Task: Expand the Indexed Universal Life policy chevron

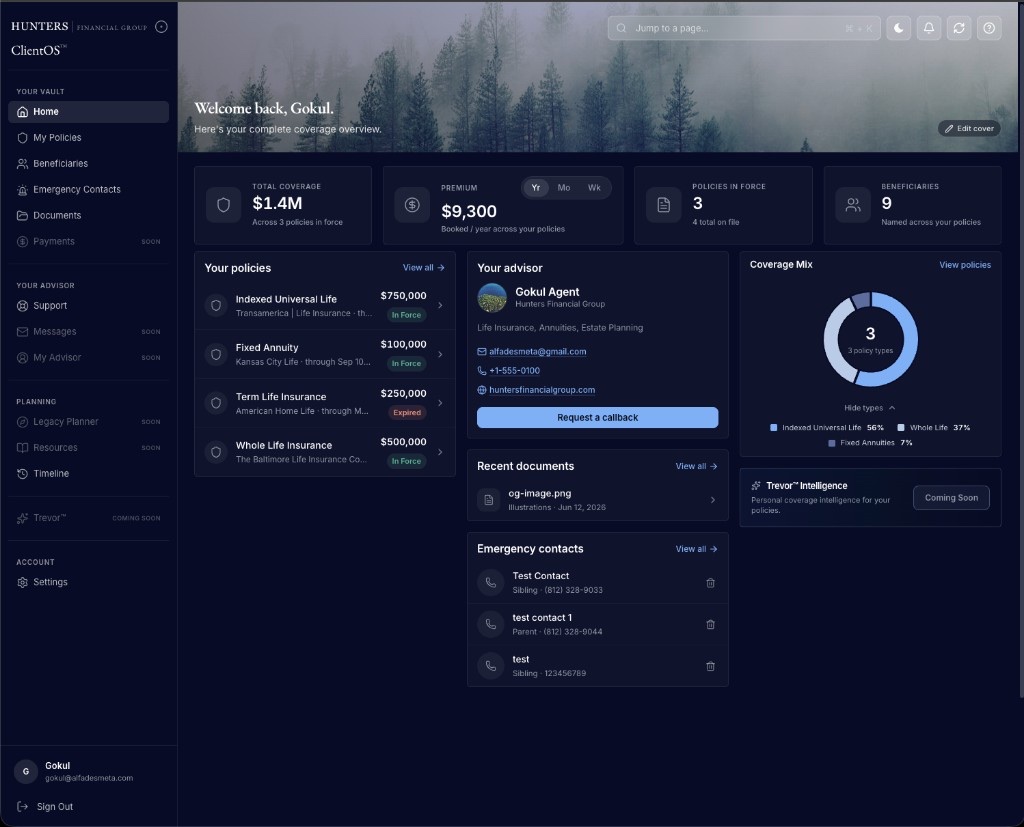Action: (x=440, y=305)
